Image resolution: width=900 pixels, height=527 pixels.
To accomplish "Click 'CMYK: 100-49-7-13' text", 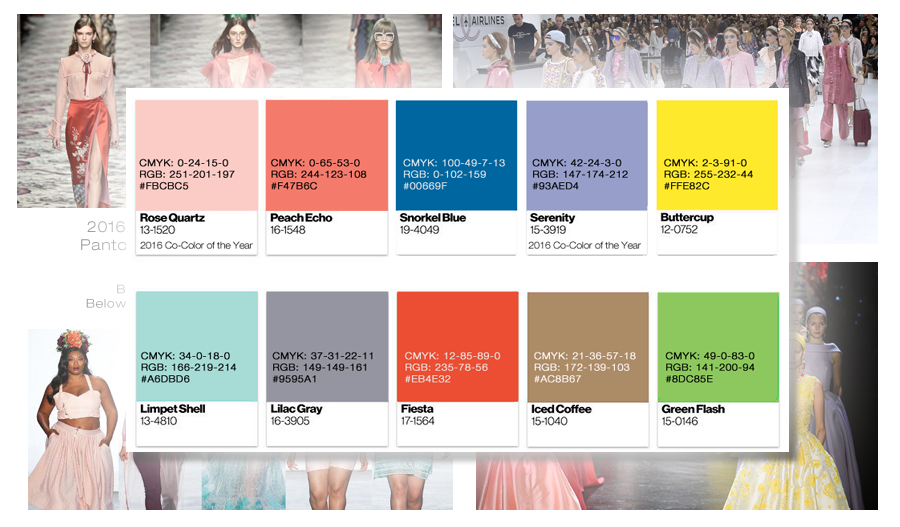I will (454, 163).
